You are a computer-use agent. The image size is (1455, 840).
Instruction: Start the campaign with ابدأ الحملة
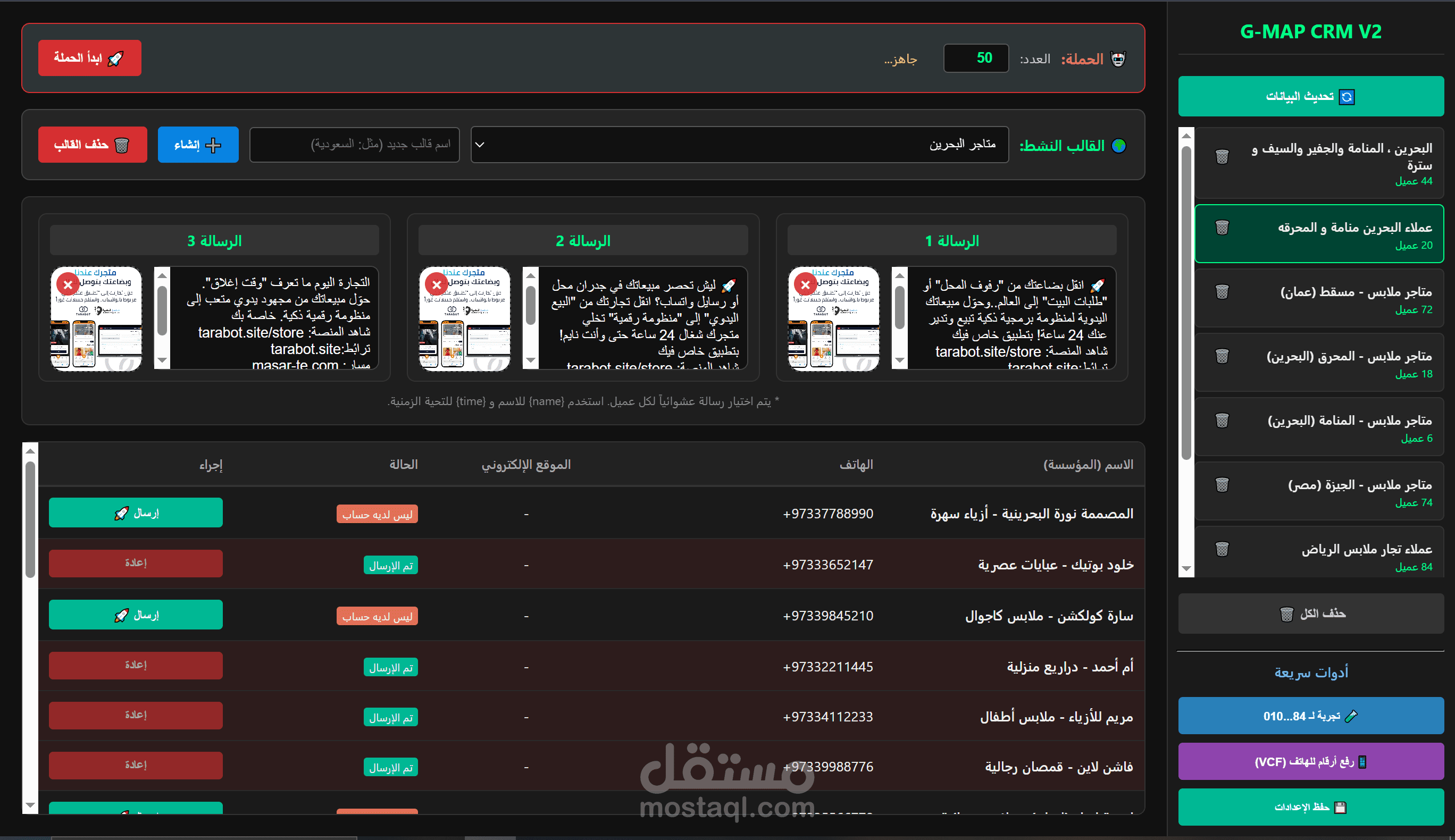pyautogui.click(x=89, y=58)
